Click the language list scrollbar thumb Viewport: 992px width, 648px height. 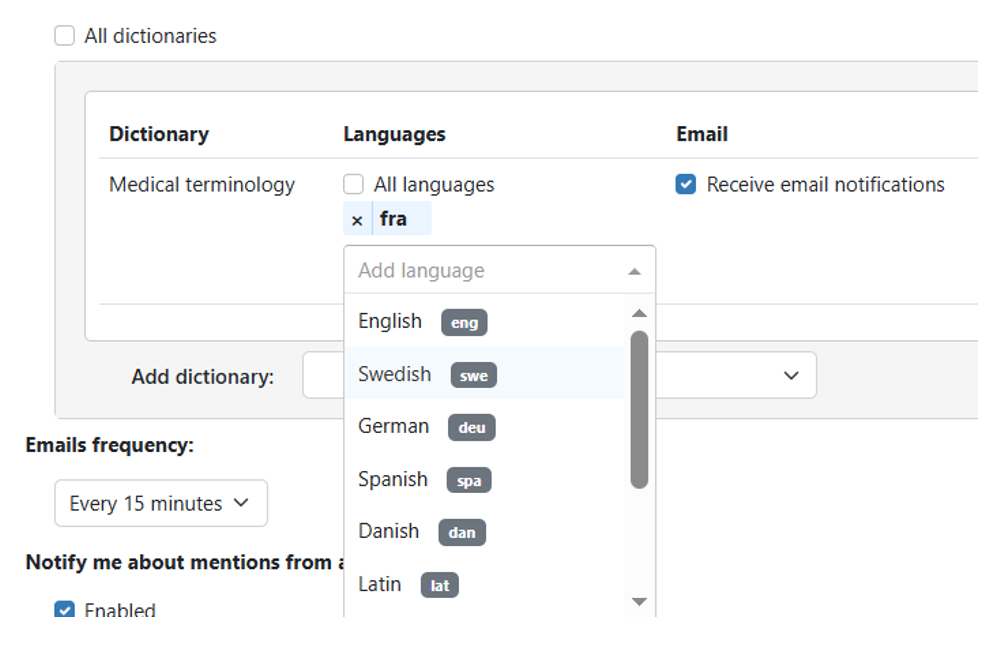point(640,409)
